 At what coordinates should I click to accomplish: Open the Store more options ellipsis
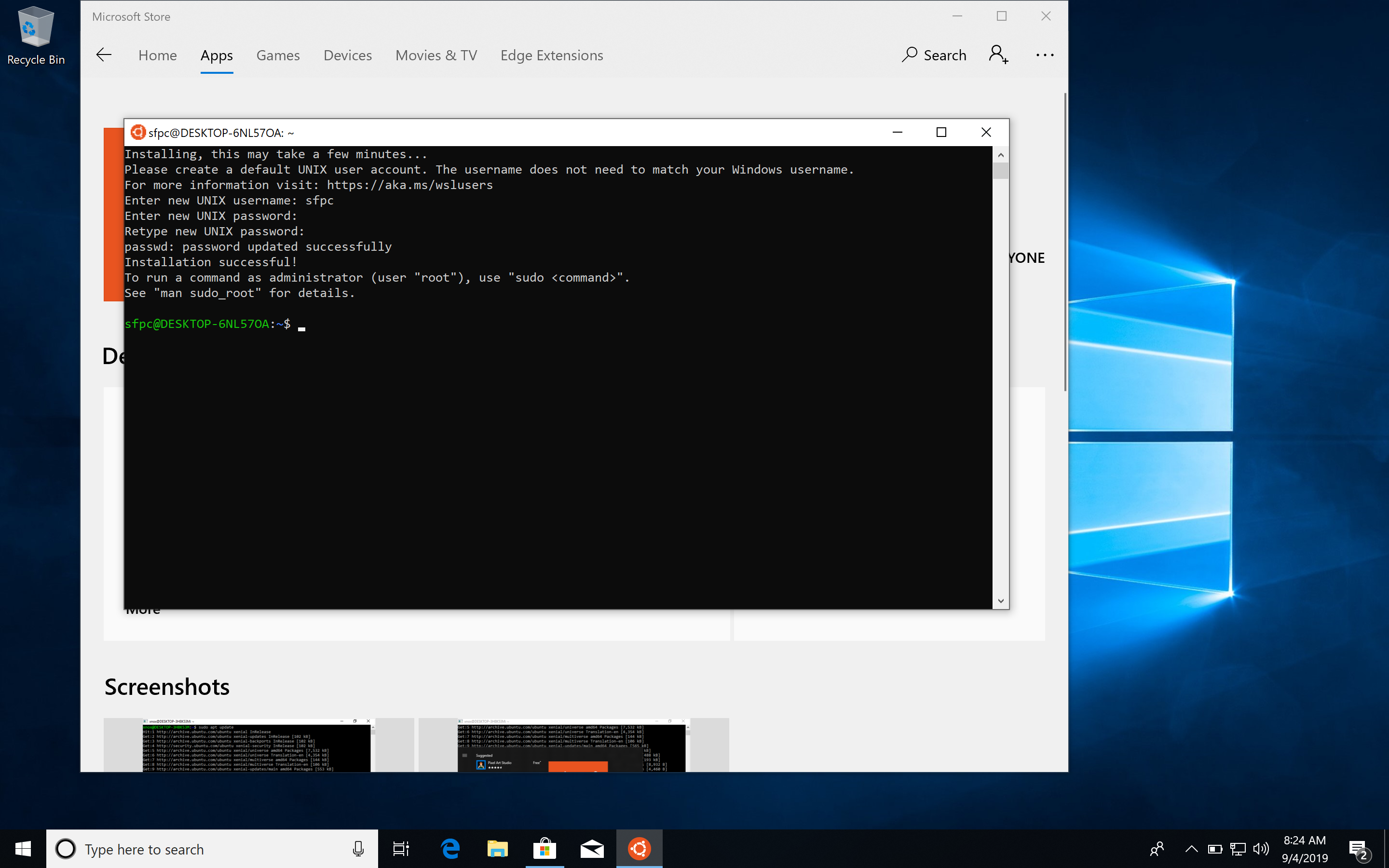(1045, 55)
